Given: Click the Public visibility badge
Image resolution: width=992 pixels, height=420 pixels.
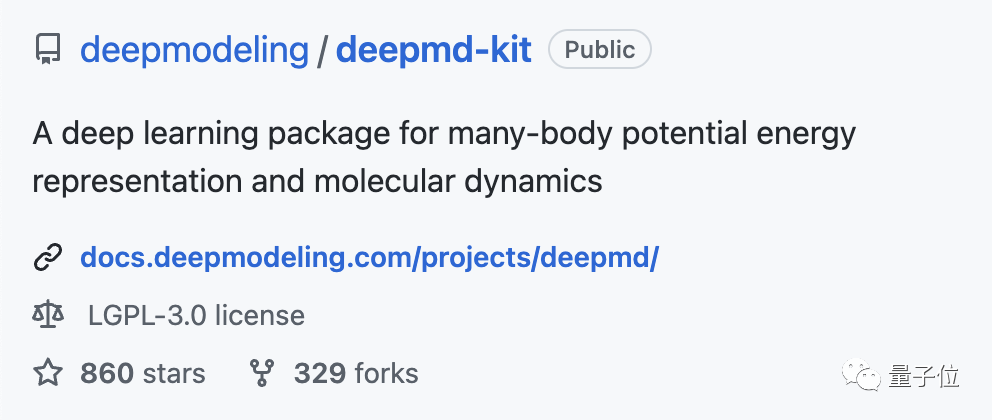Looking at the screenshot, I should tap(600, 49).
